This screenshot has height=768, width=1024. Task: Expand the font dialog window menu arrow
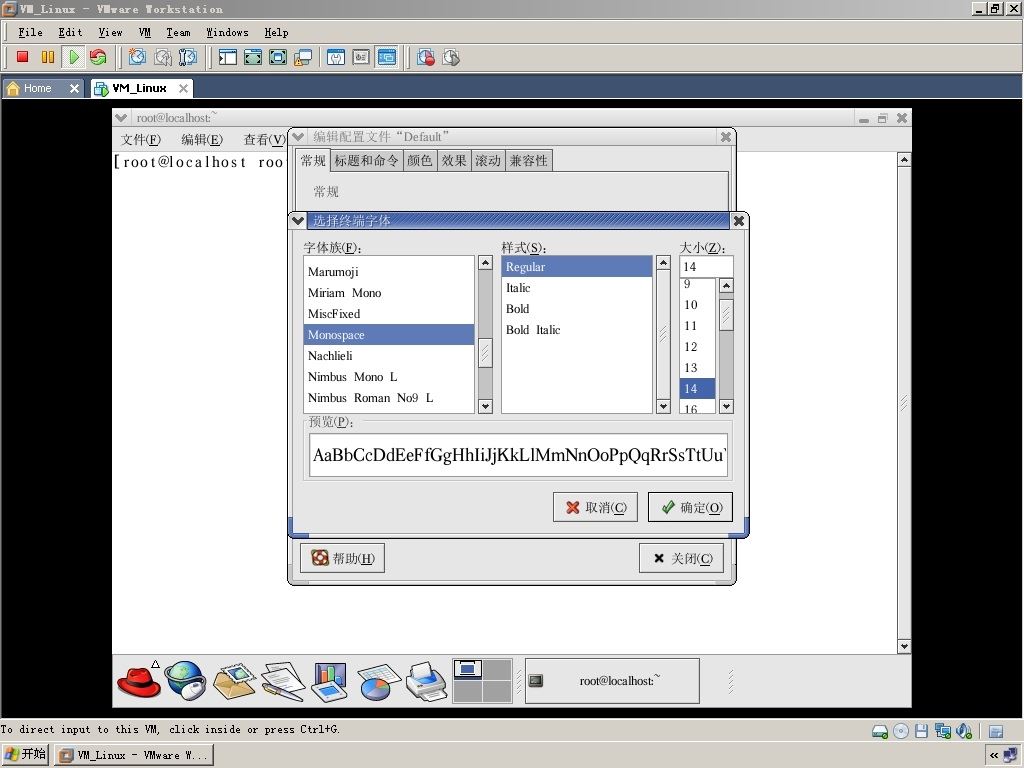[298, 221]
